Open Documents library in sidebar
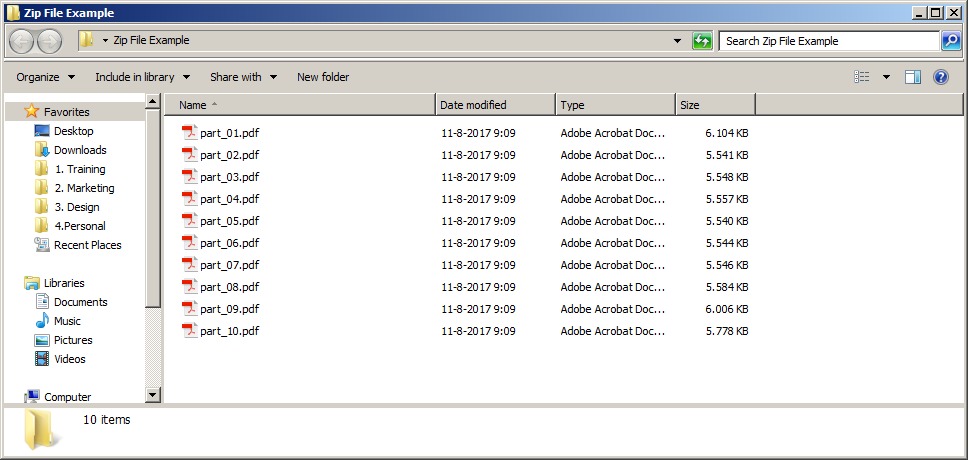968x460 pixels. (x=80, y=302)
